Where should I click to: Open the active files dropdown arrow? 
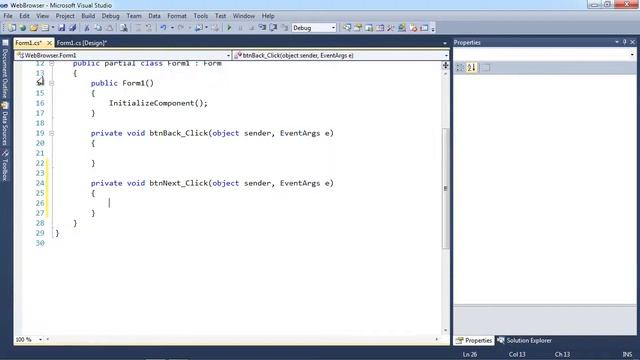444,43
